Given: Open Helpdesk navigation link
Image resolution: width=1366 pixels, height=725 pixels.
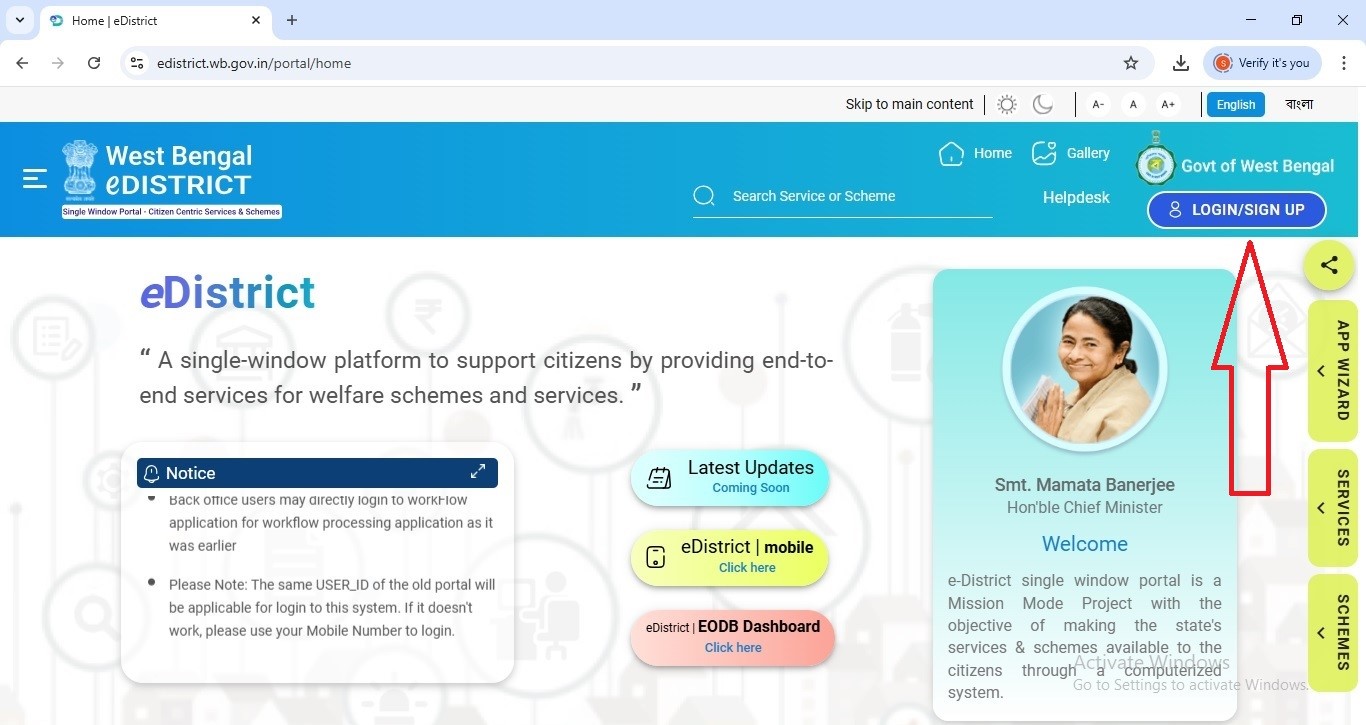Looking at the screenshot, I should [1076, 197].
